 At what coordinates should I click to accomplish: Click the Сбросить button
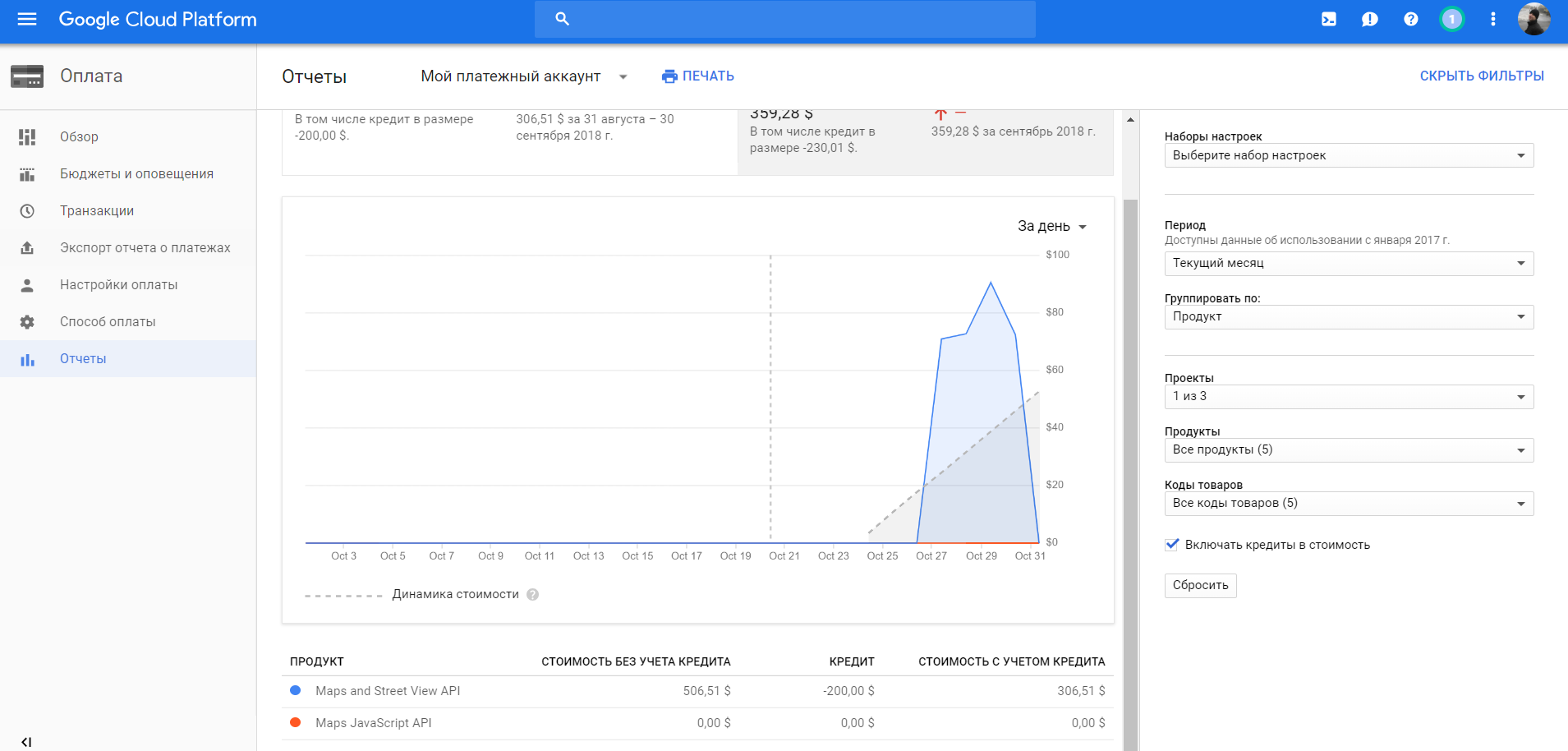click(x=1200, y=586)
